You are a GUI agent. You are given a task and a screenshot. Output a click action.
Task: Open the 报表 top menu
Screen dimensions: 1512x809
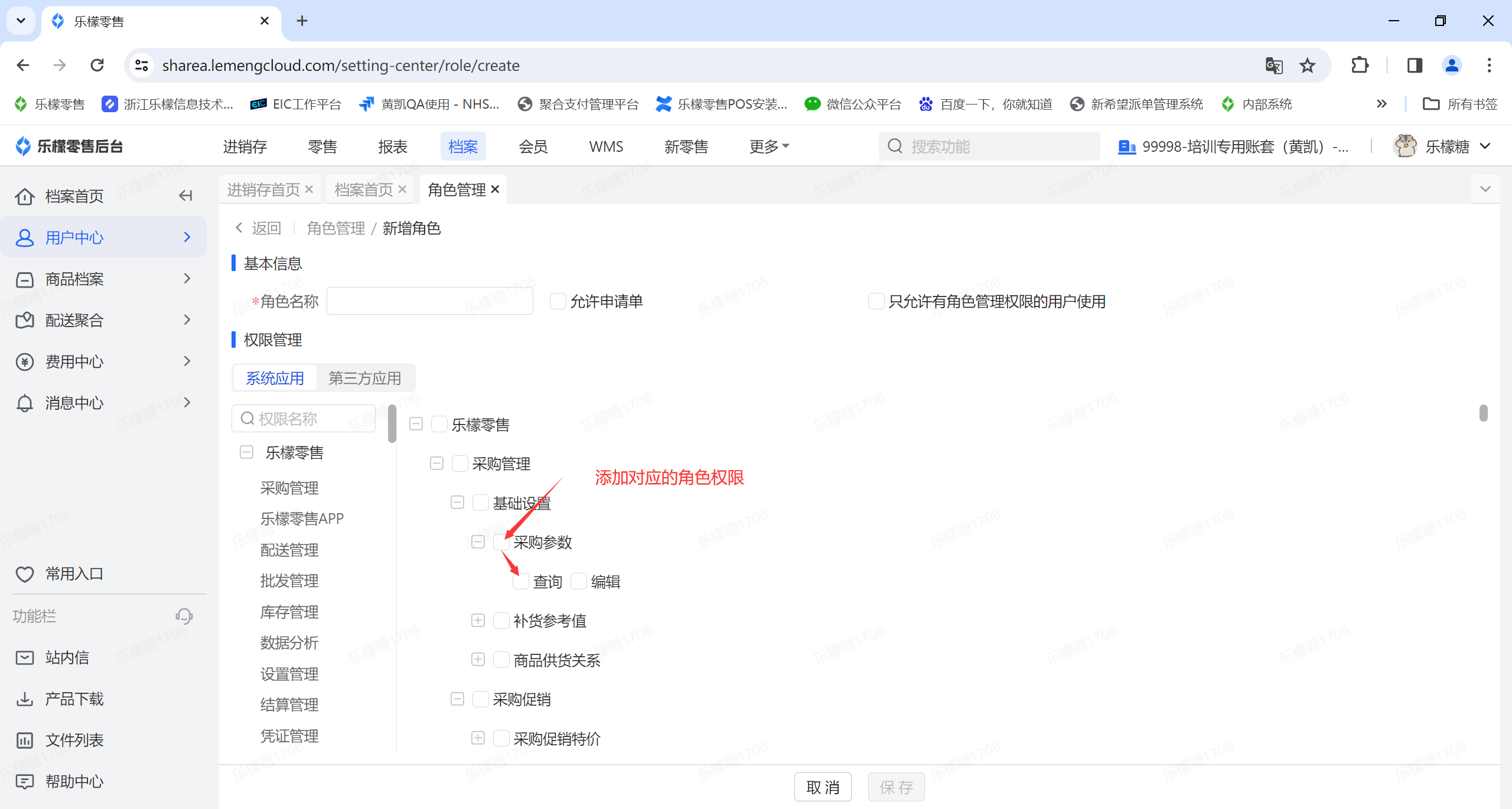tap(393, 146)
